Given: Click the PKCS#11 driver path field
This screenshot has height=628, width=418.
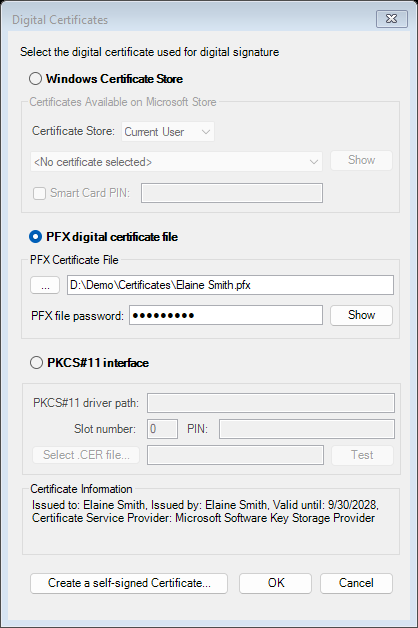Looking at the screenshot, I should coord(271,403).
